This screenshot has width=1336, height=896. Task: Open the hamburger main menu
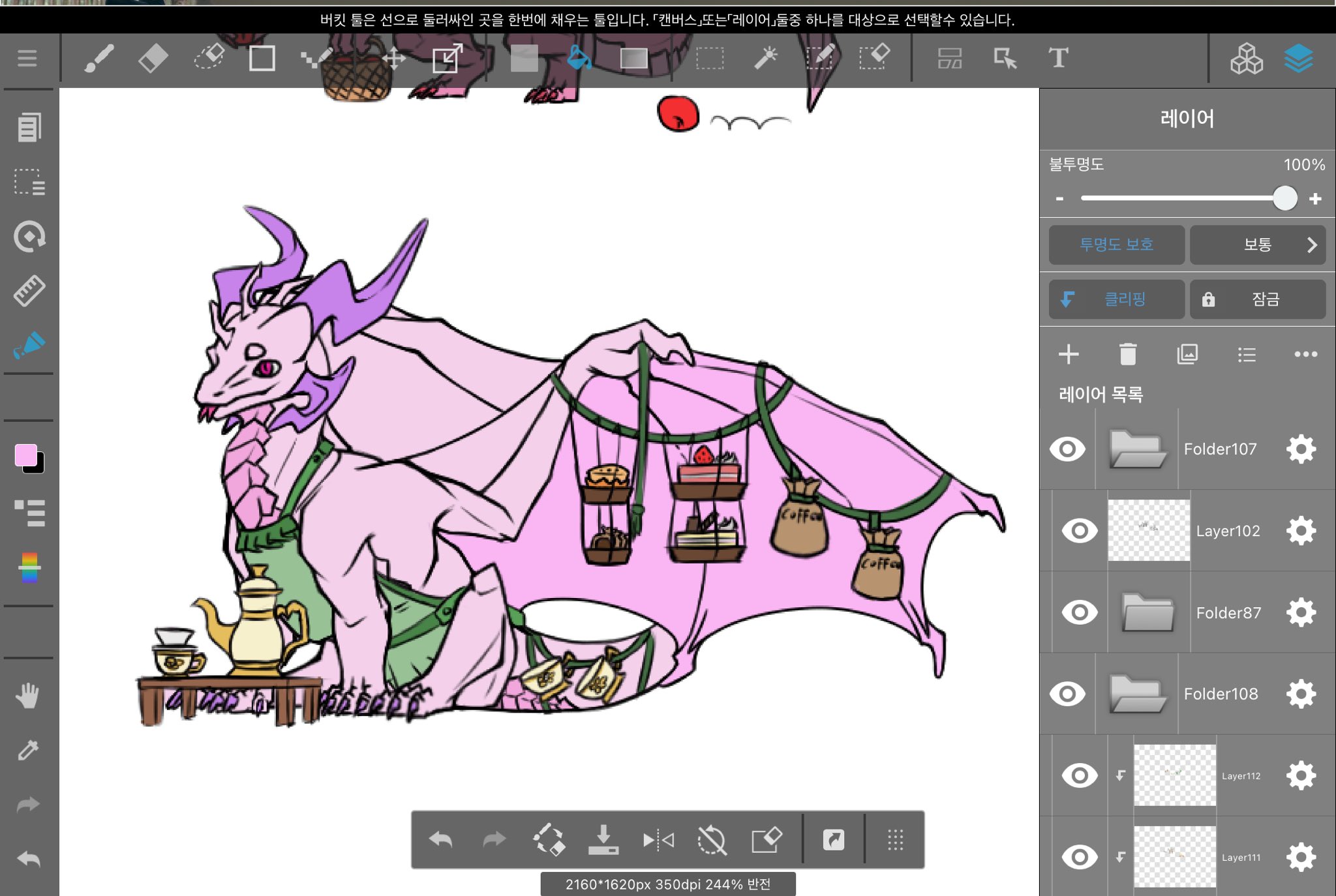[x=27, y=59]
